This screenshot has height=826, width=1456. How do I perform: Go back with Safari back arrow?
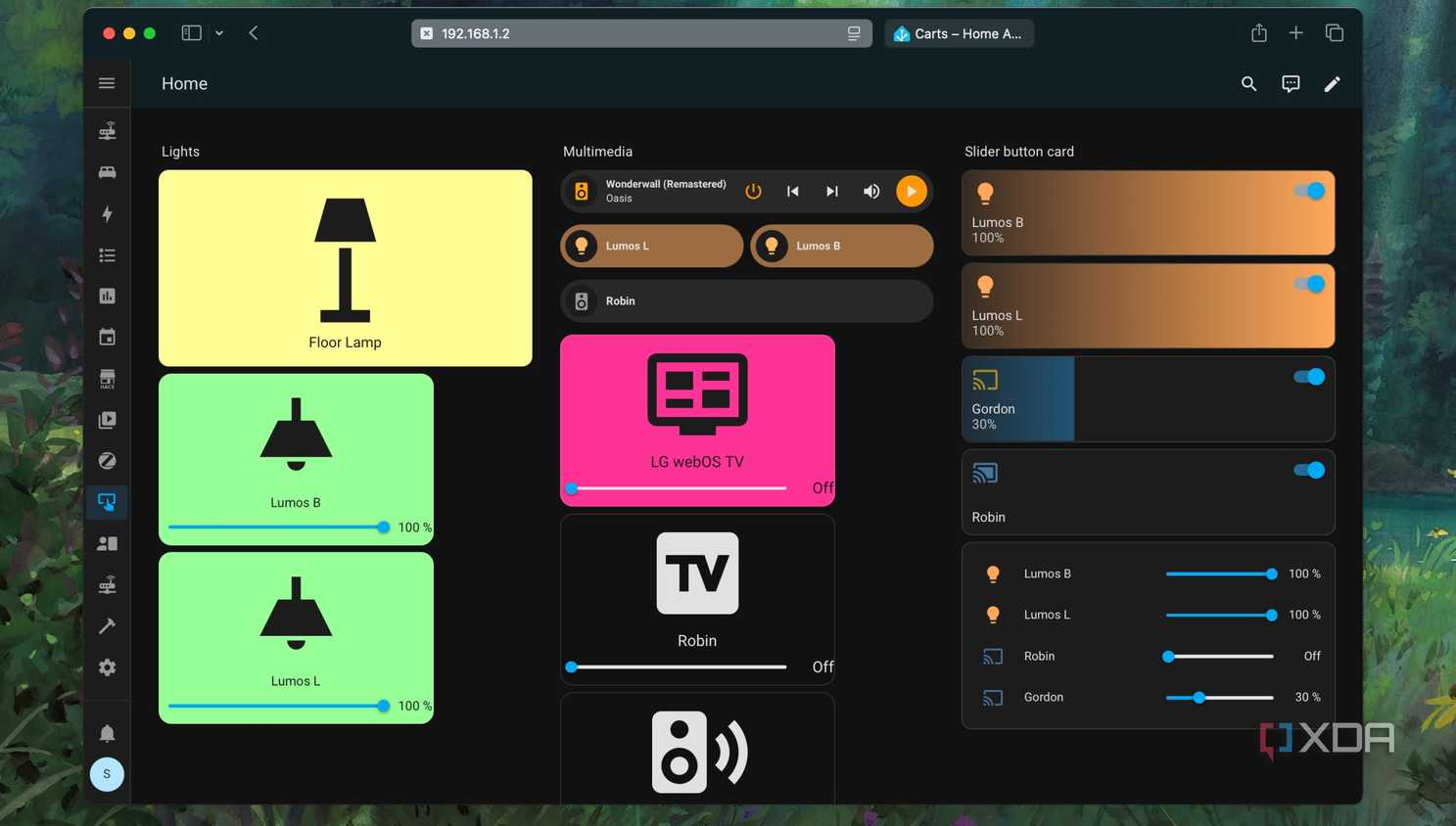254,33
